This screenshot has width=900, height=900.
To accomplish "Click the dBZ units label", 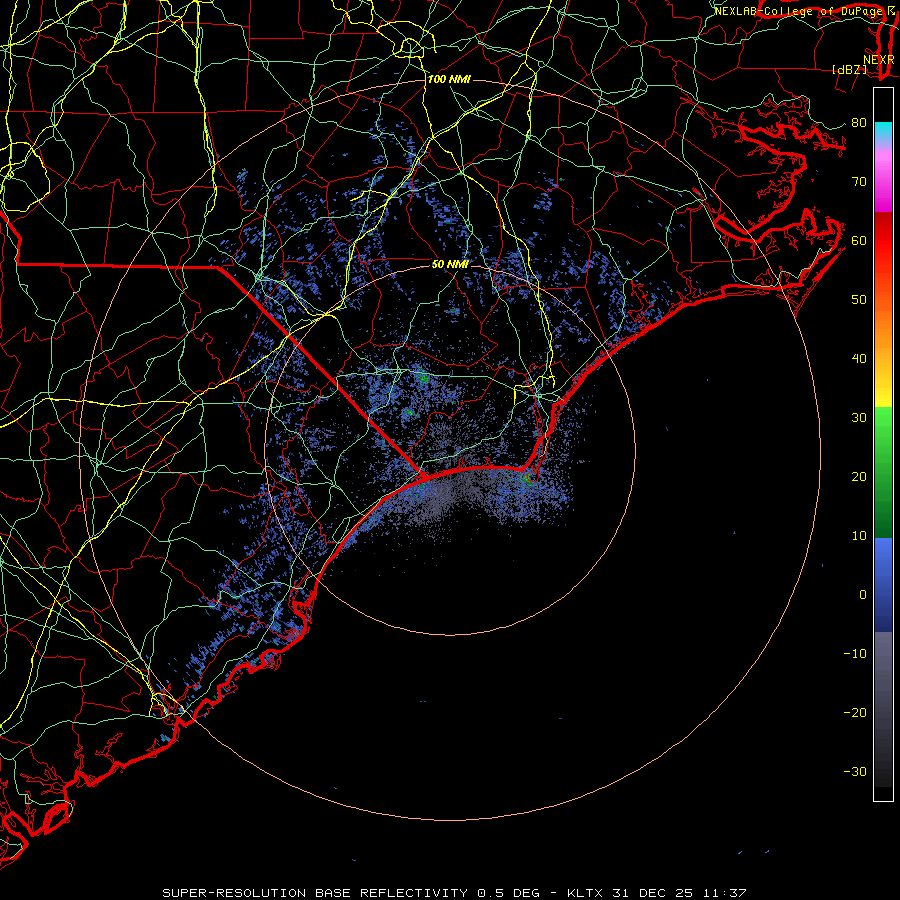I will coord(849,69).
